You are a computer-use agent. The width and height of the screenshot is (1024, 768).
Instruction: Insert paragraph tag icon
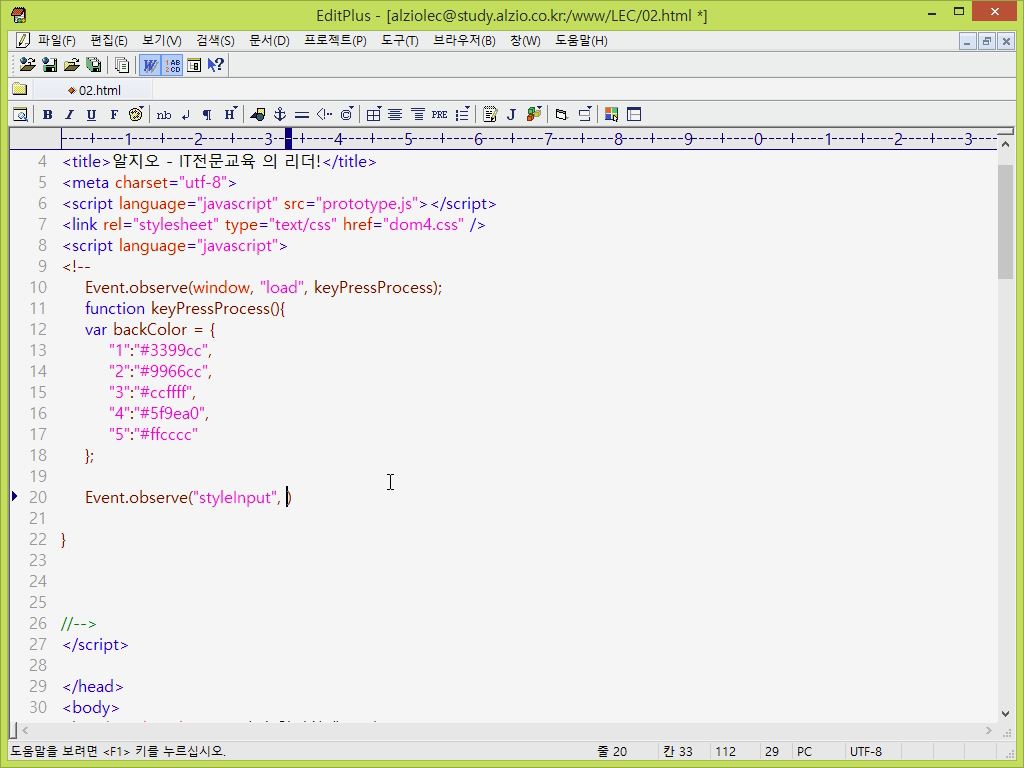(207, 115)
